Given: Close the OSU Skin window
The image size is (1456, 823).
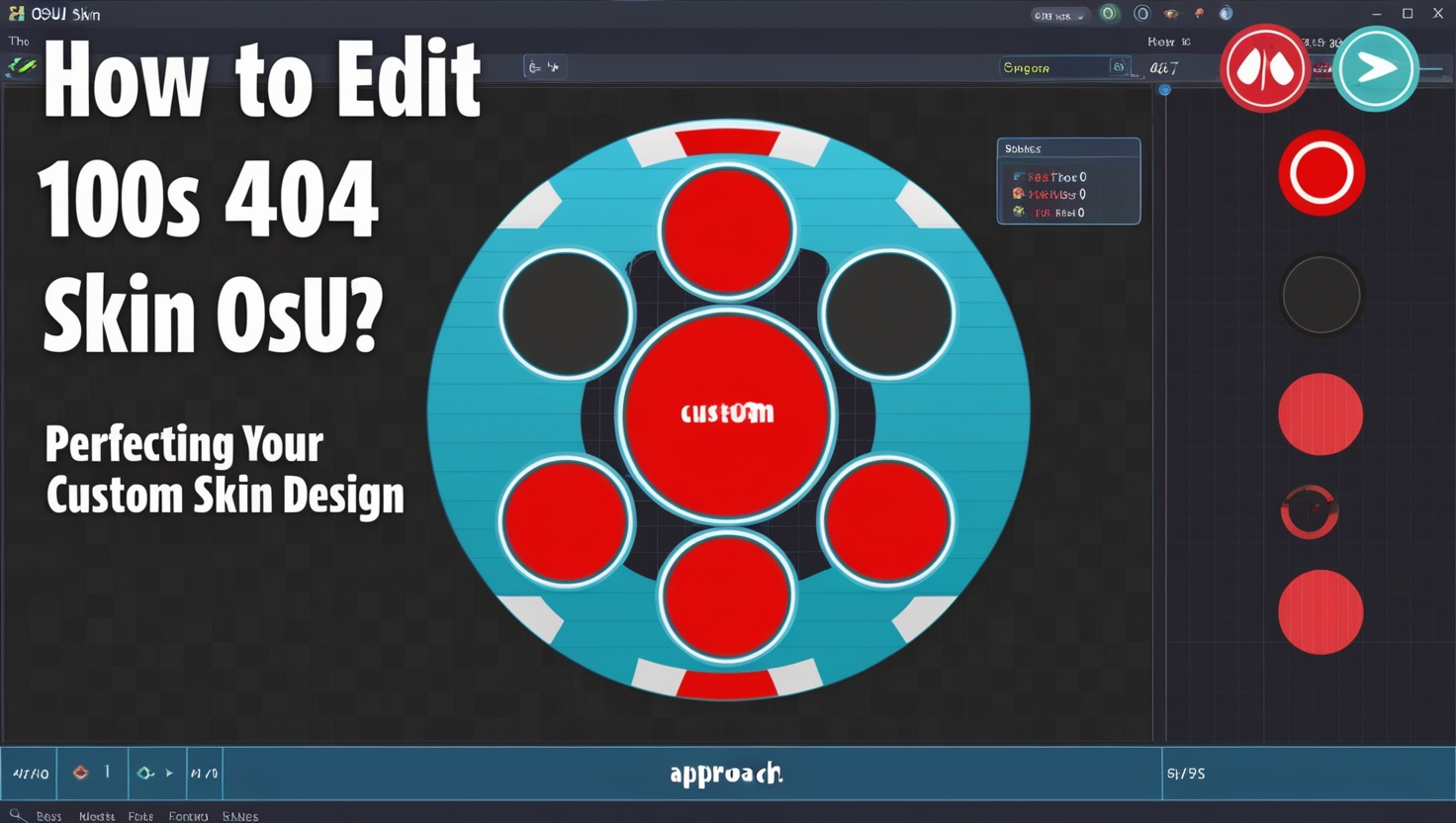Looking at the screenshot, I should pyautogui.click(x=1438, y=14).
